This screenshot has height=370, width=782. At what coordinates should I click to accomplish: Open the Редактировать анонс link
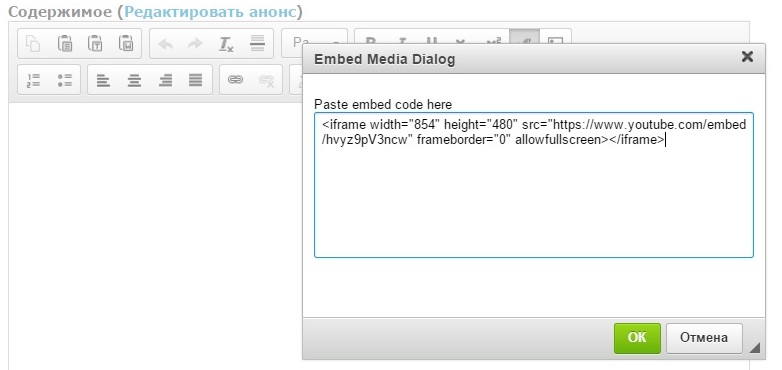tap(210, 12)
